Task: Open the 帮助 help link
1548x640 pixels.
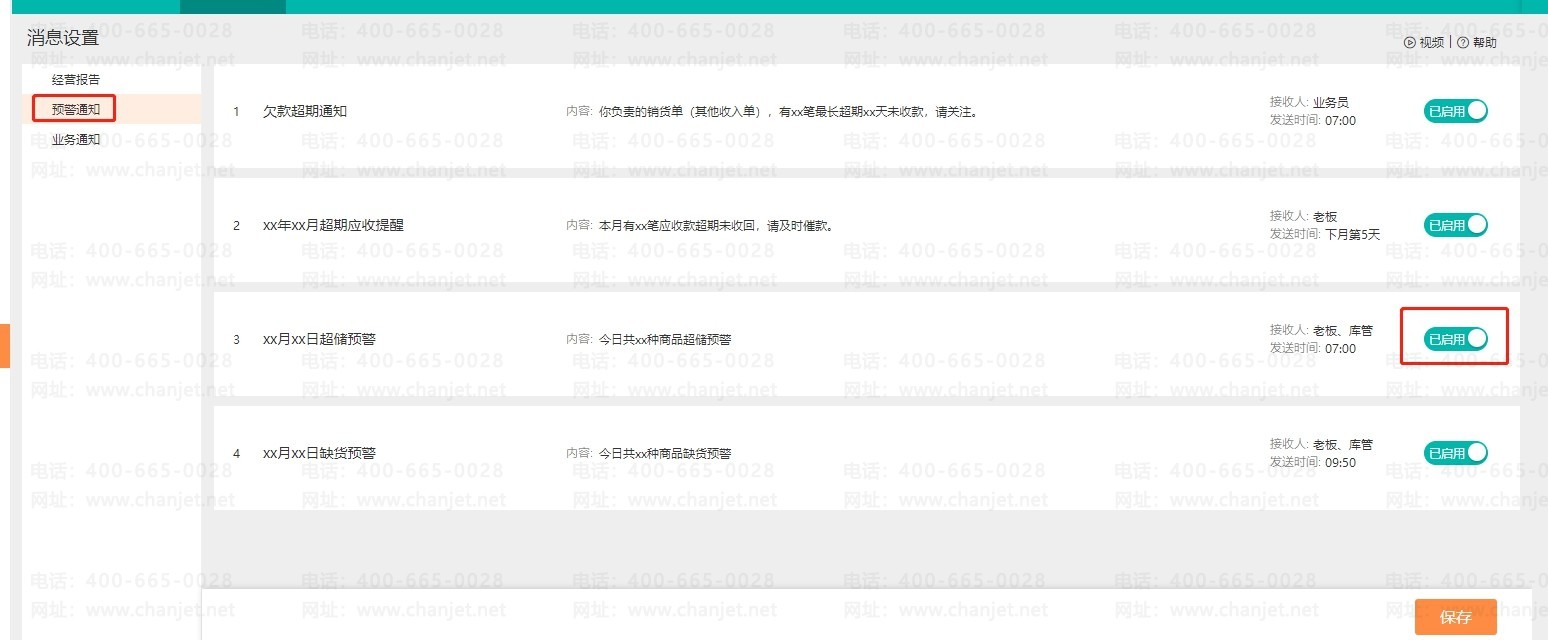Action: (x=1477, y=42)
